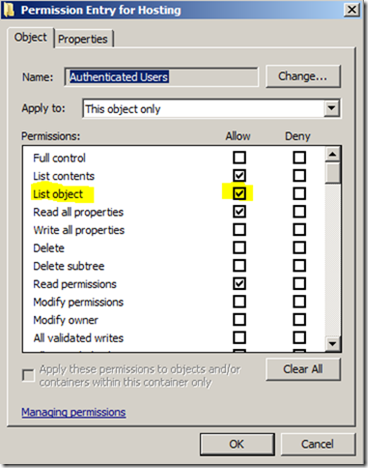Click the Change... button
This screenshot has width=368, height=468.
(303, 76)
